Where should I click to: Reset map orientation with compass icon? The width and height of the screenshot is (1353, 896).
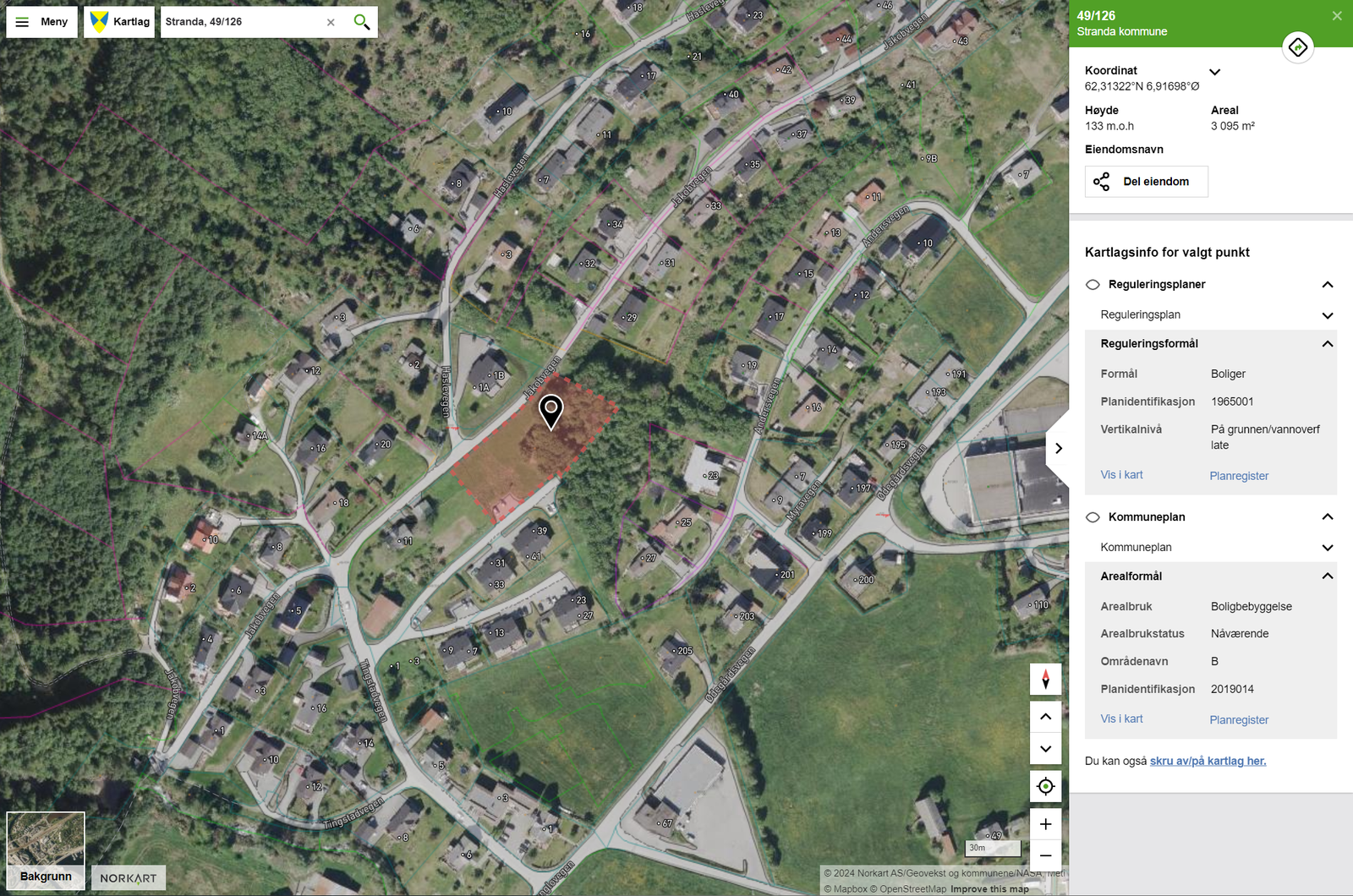click(1045, 680)
